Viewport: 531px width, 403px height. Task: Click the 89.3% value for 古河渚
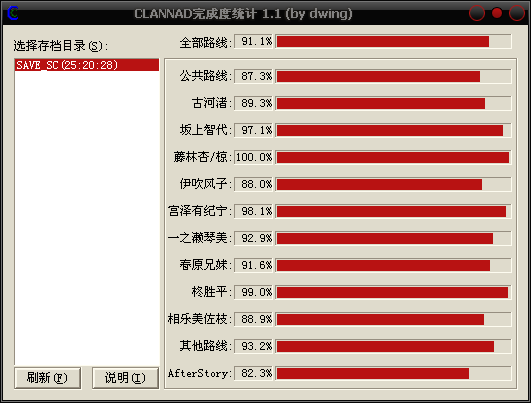tap(254, 103)
